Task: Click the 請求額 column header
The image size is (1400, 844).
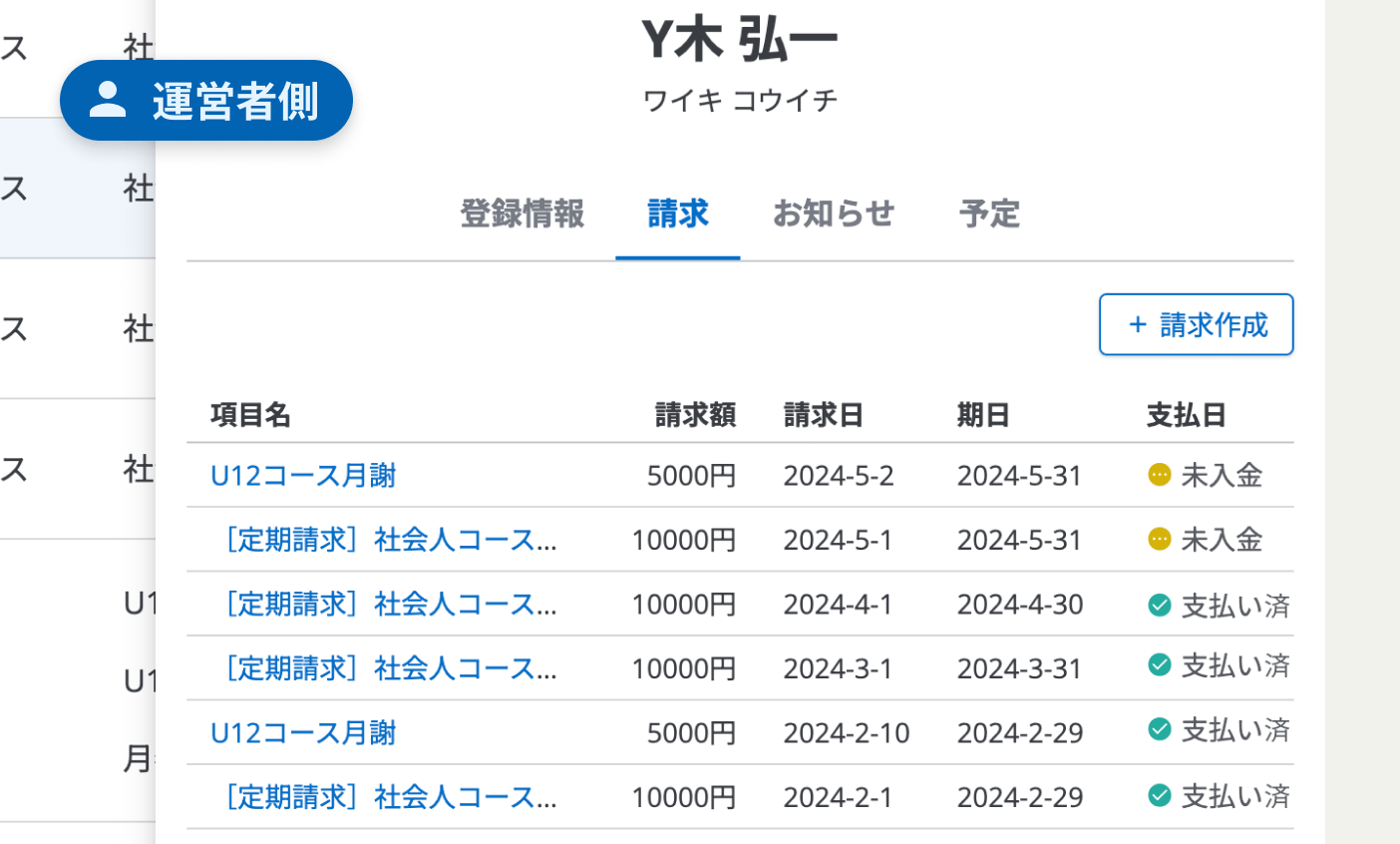Action: tap(695, 415)
